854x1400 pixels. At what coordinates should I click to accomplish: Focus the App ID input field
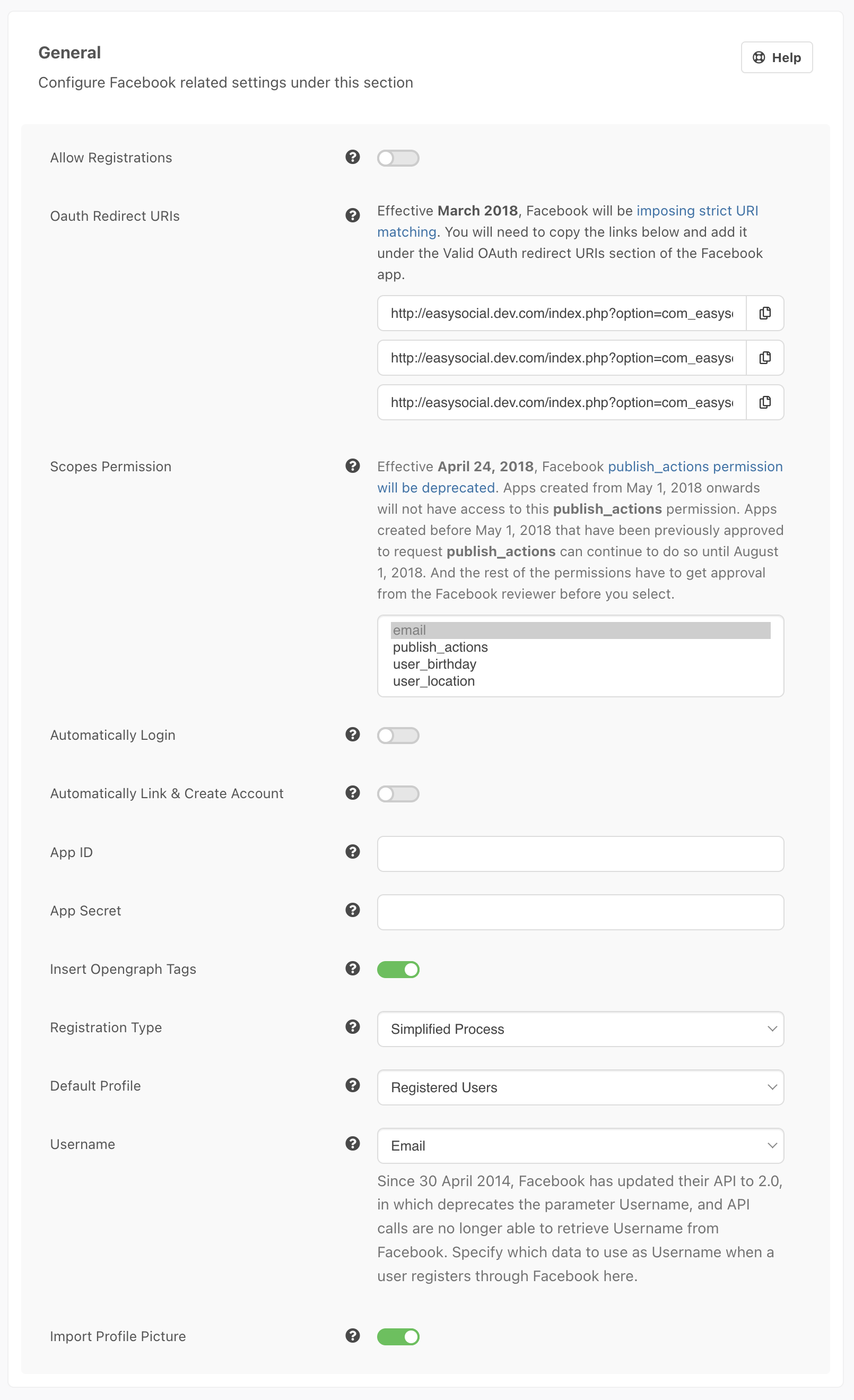point(580,853)
